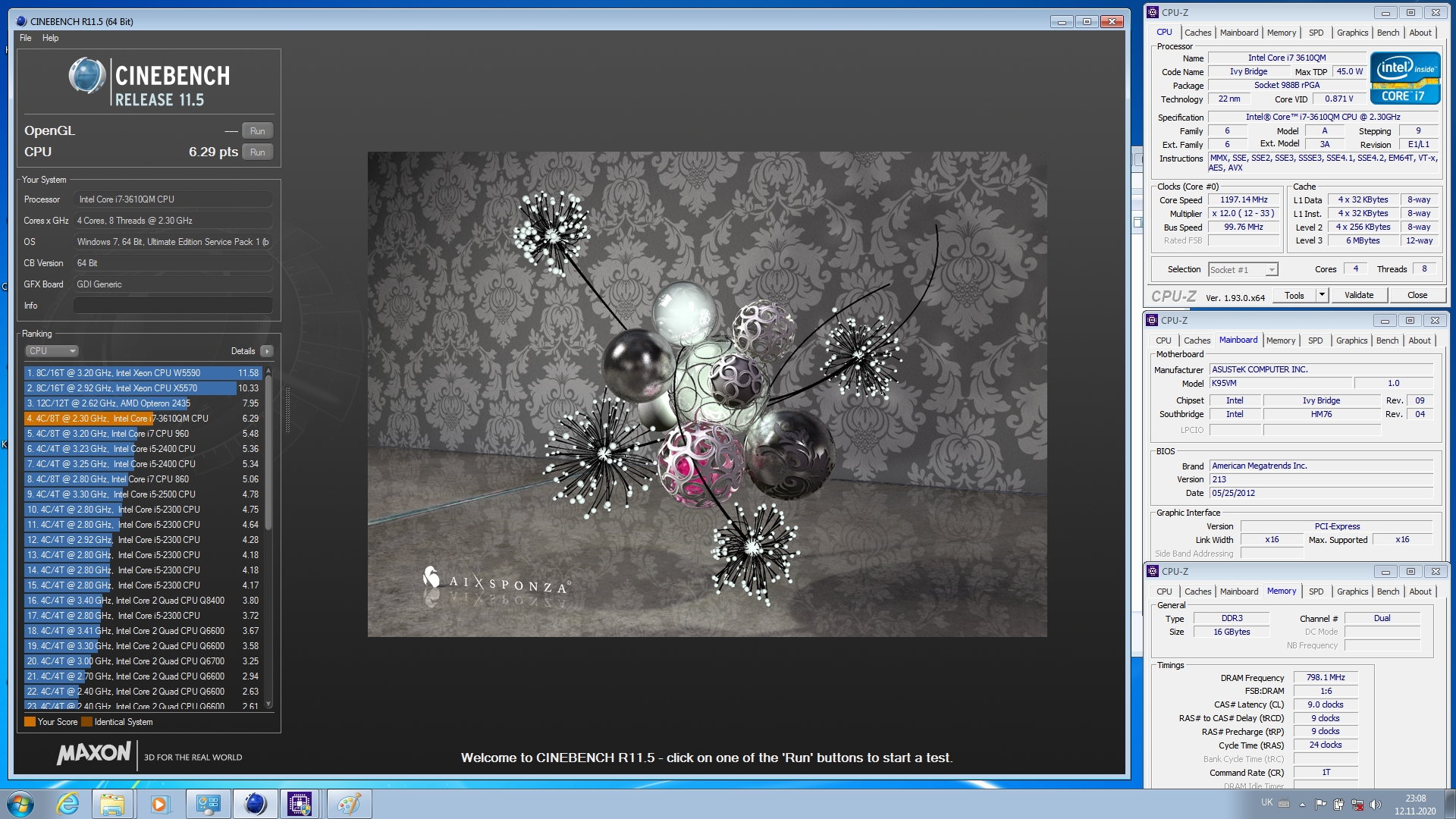Screen dimensions: 1456x819
Task: Click the BIOS date value 05/25/2012
Action: (1321, 493)
